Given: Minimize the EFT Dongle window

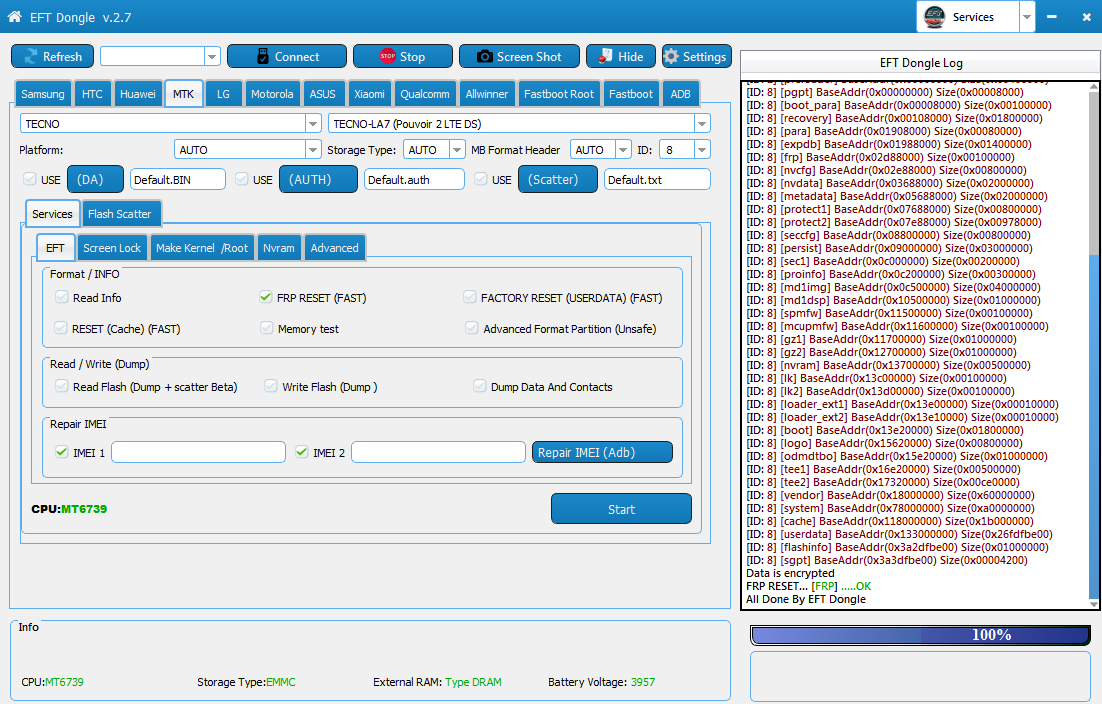Looking at the screenshot, I should [1052, 17].
